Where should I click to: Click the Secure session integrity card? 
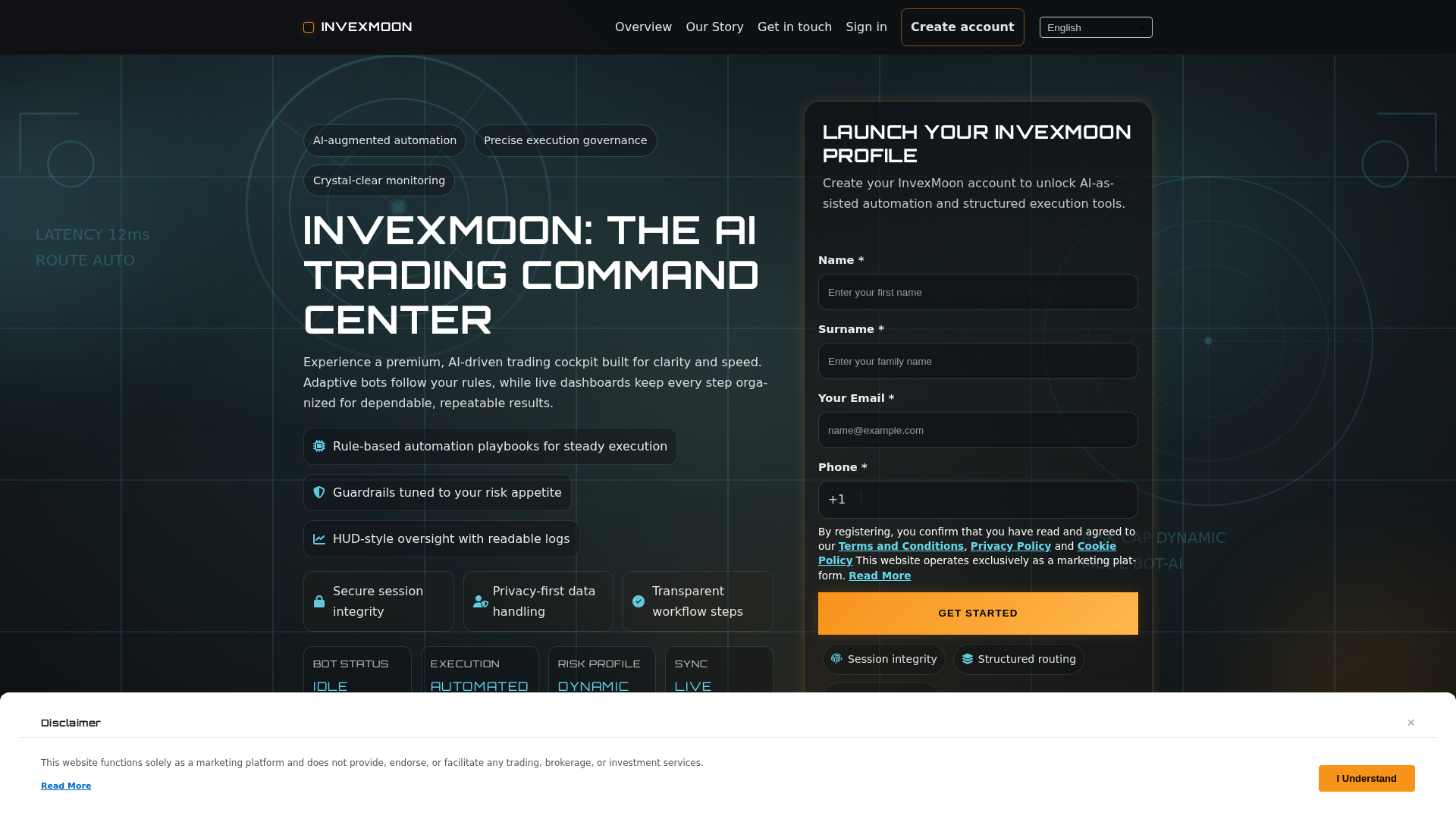[378, 601]
